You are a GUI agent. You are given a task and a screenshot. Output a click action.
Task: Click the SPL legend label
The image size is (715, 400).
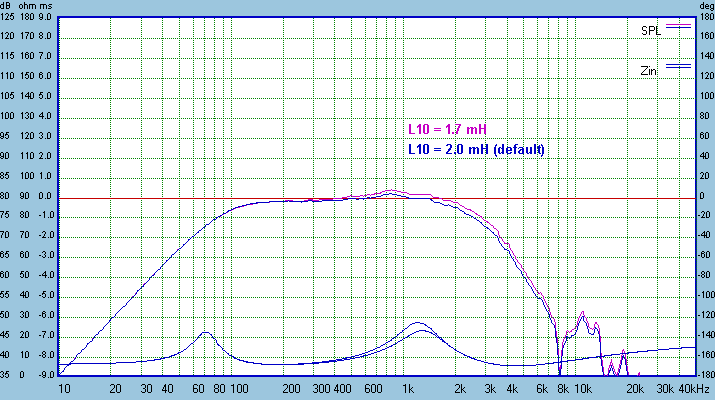pyautogui.click(x=651, y=31)
